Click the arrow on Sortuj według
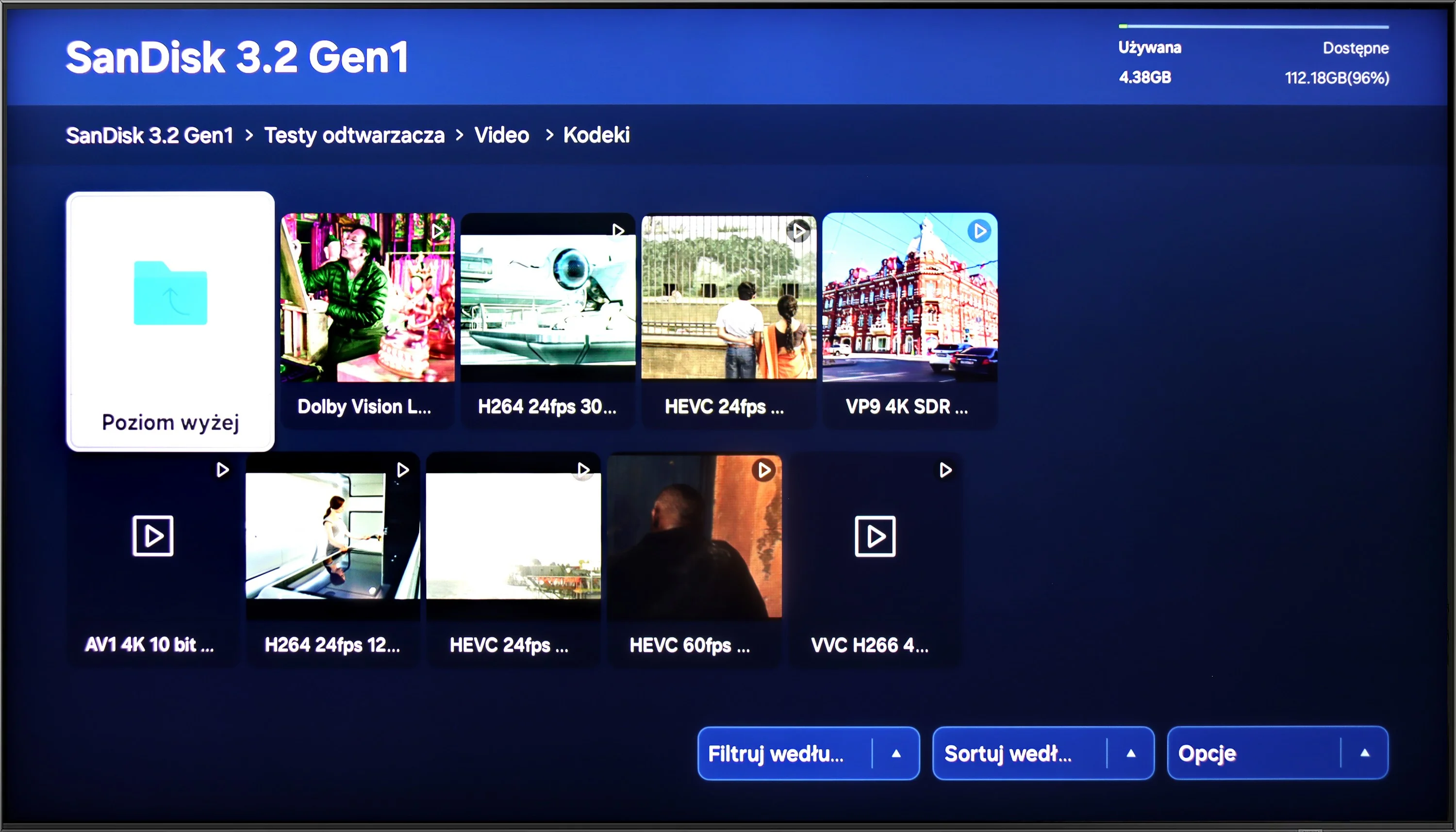The height and width of the screenshot is (832, 1456). (x=1131, y=753)
